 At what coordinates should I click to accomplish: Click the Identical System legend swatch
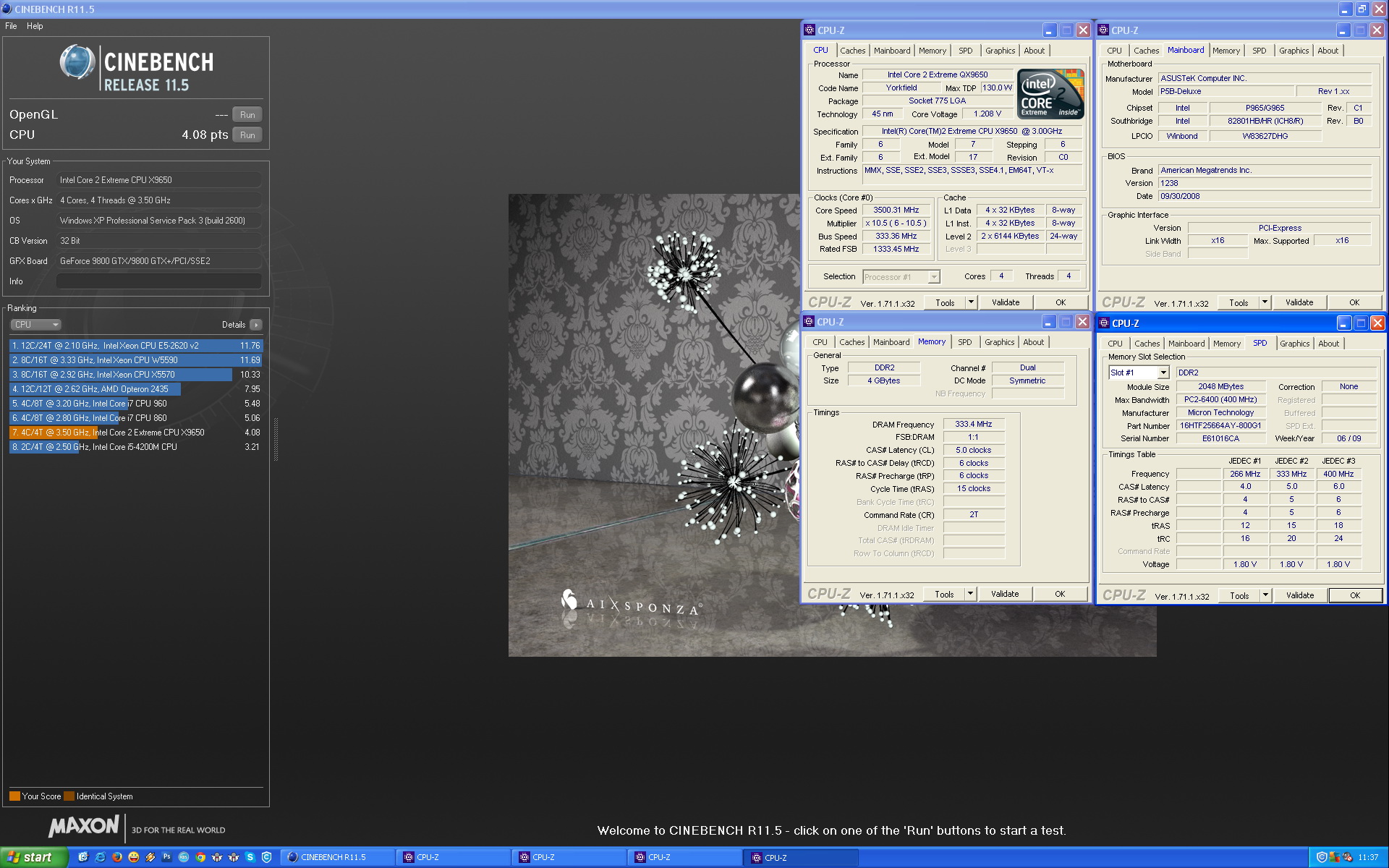[69, 796]
